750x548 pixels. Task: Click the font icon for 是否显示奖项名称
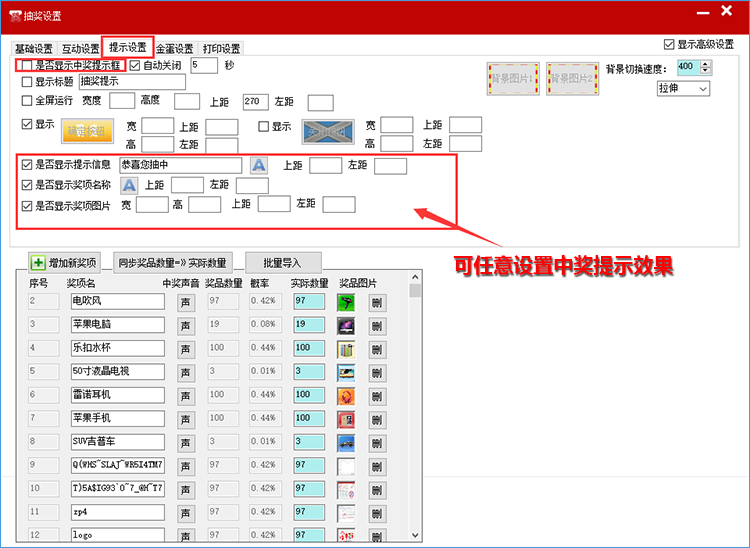click(129, 185)
